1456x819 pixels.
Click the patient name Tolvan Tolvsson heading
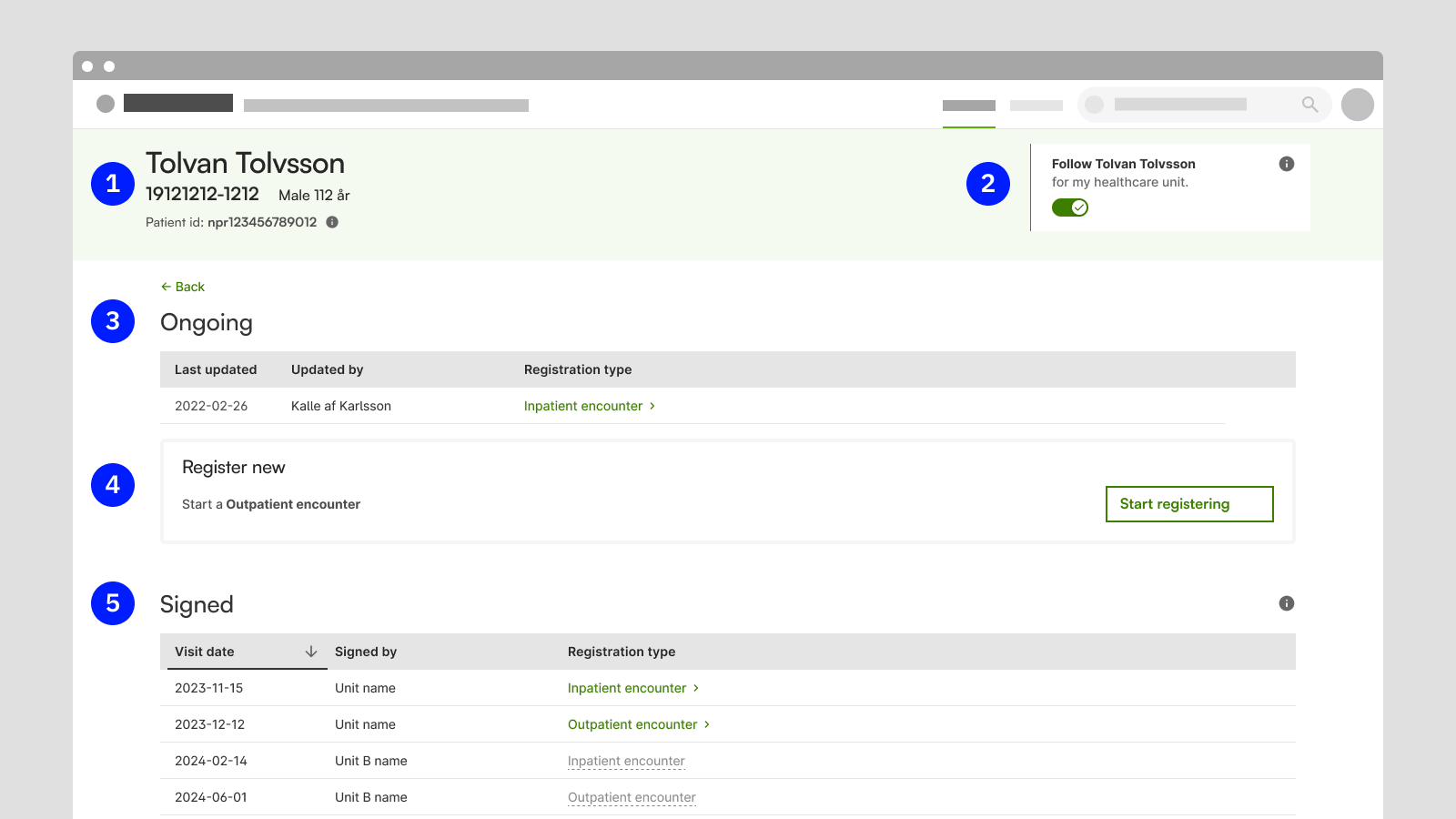tap(246, 163)
